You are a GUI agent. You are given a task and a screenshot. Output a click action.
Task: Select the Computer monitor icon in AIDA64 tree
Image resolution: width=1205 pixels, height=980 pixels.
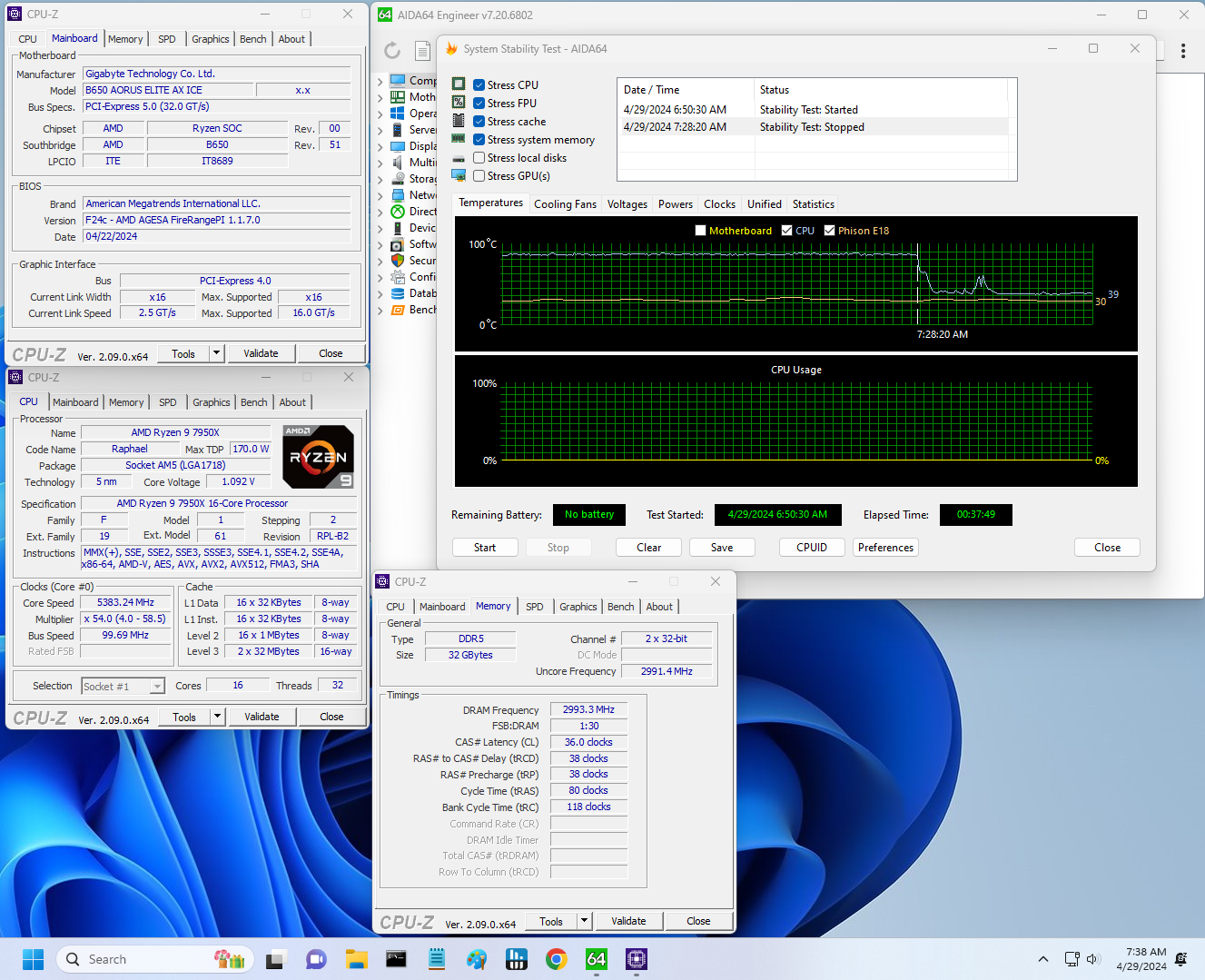pos(398,81)
